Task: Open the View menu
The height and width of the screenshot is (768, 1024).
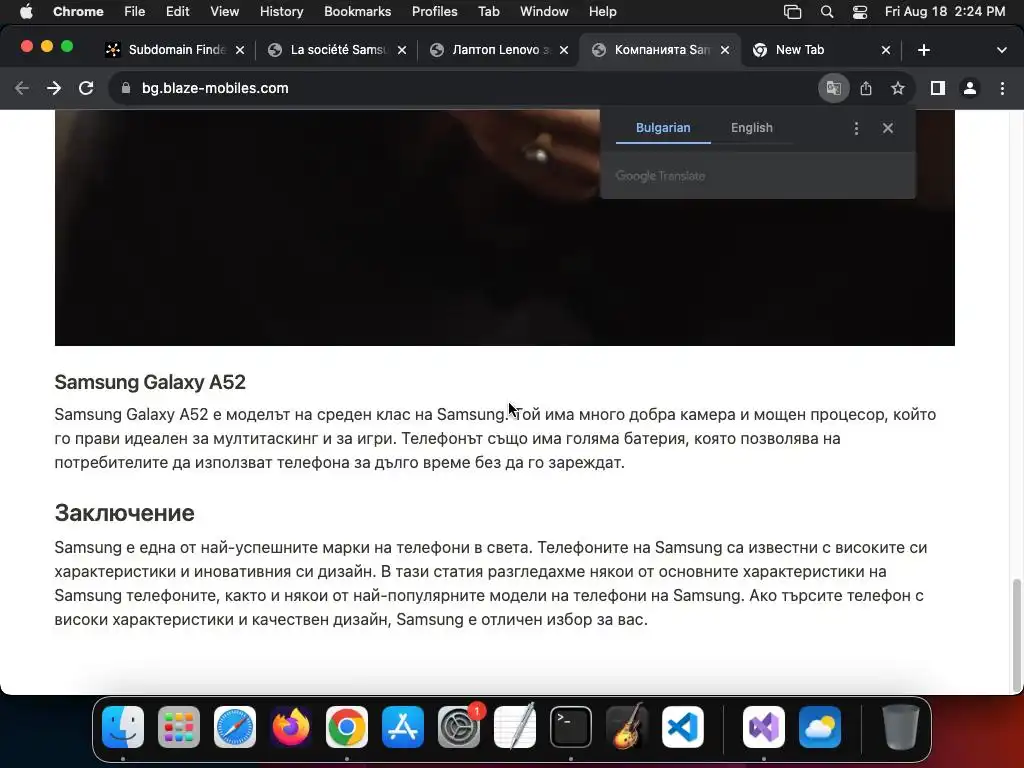Action: pos(225,12)
